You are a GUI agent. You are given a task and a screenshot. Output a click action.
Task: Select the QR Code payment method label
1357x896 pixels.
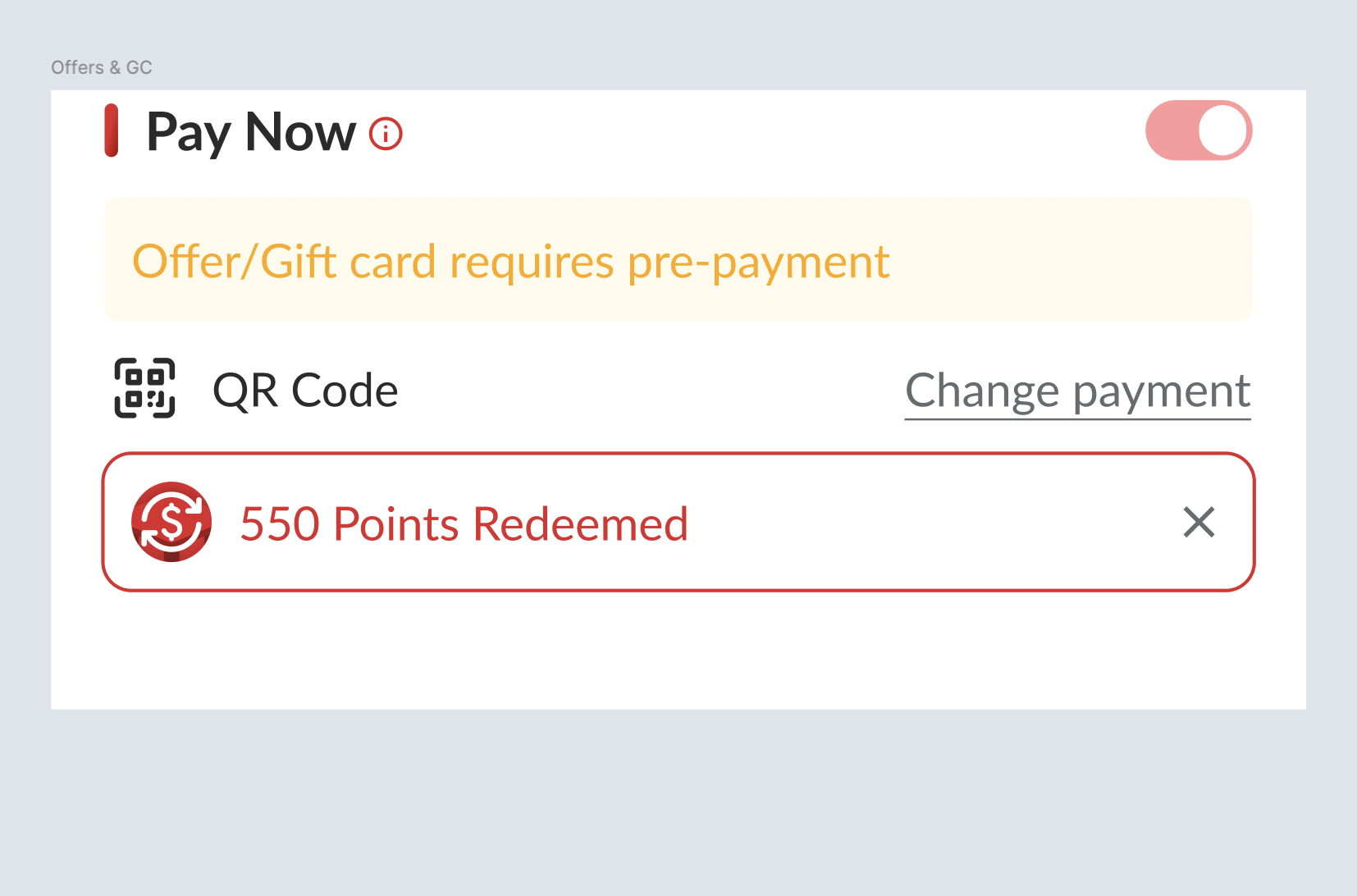point(305,391)
